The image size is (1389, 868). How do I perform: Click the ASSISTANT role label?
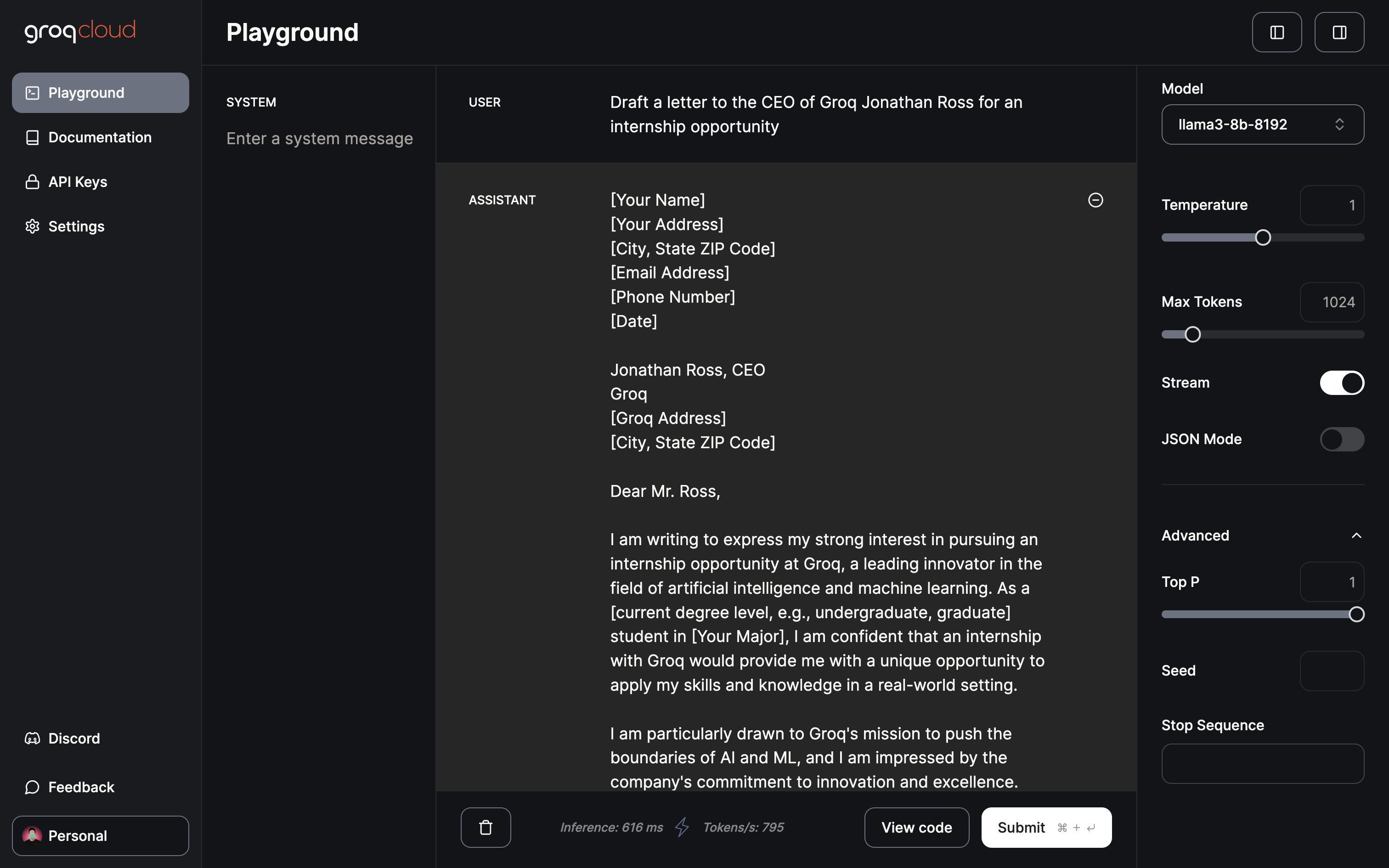click(x=502, y=200)
